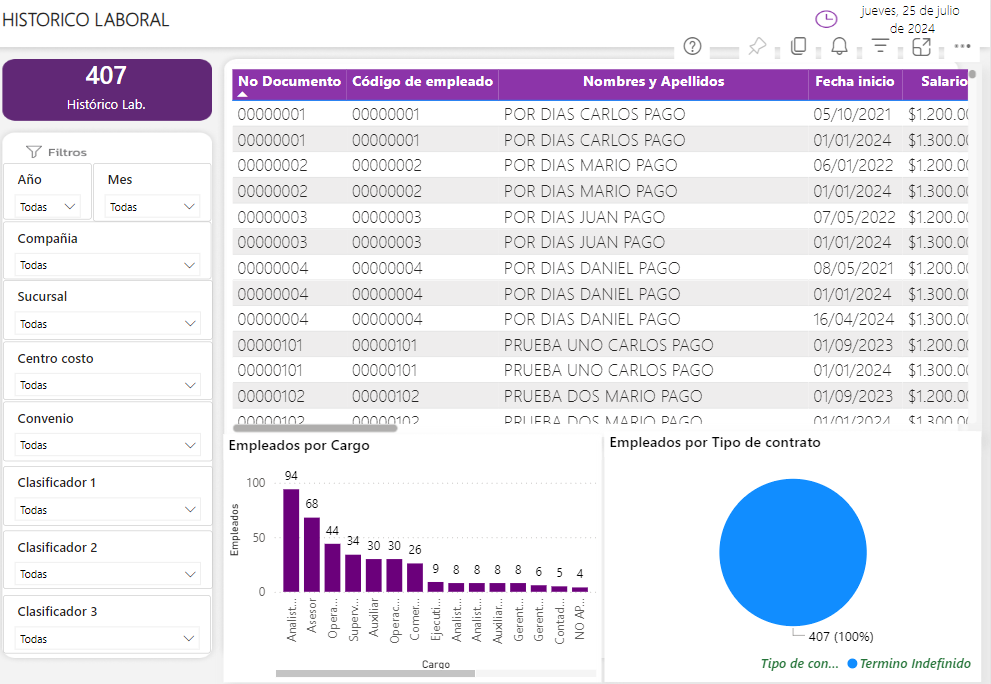Expand the Sucursal dropdown

pyautogui.click(x=107, y=324)
